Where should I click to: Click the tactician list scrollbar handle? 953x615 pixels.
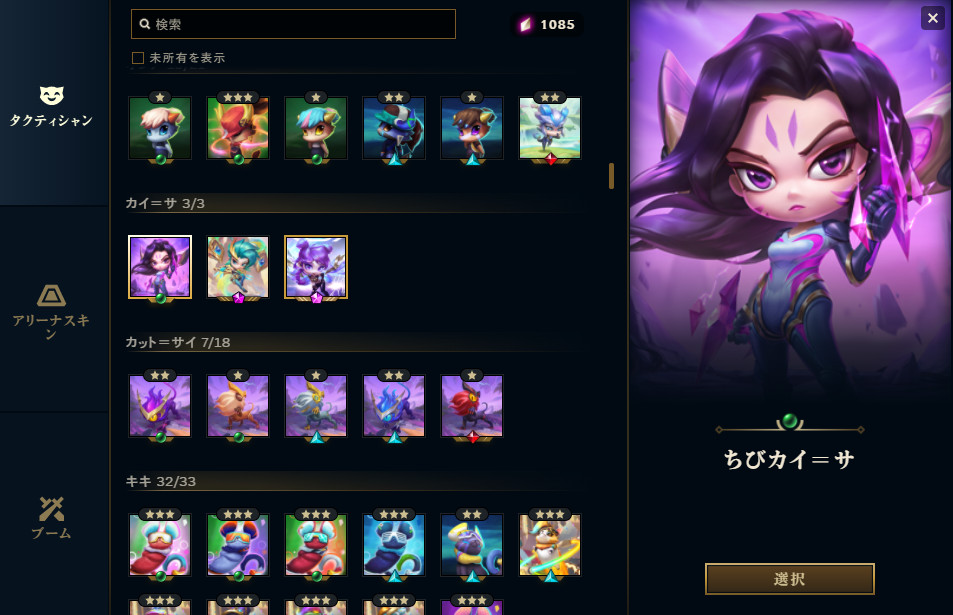click(x=611, y=176)
